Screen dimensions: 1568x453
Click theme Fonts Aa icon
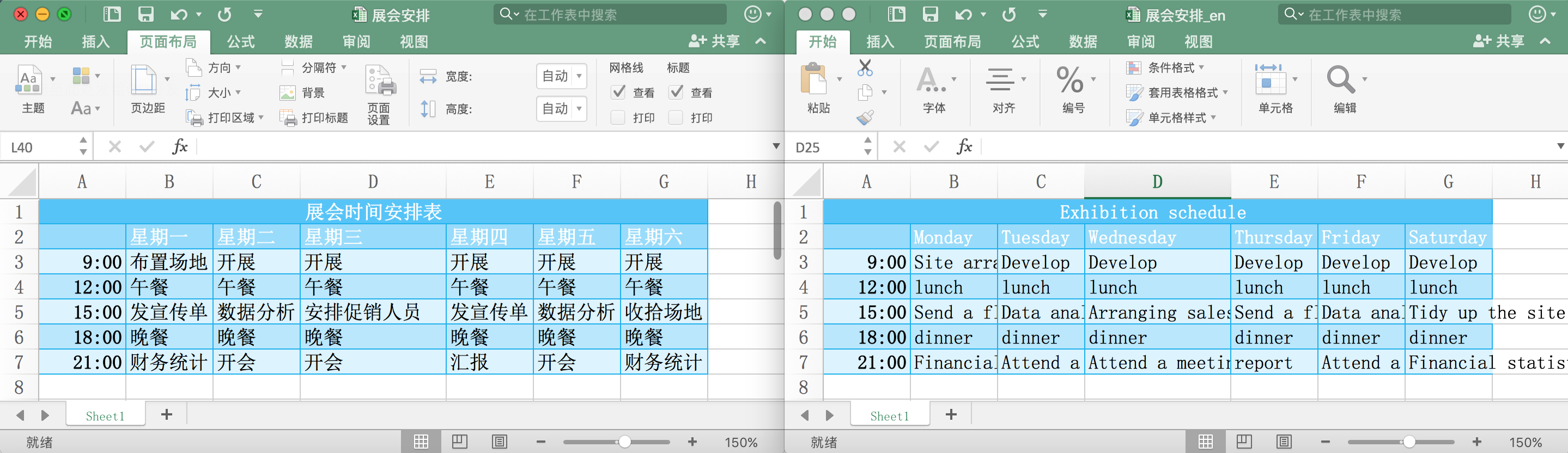point(81,108)
